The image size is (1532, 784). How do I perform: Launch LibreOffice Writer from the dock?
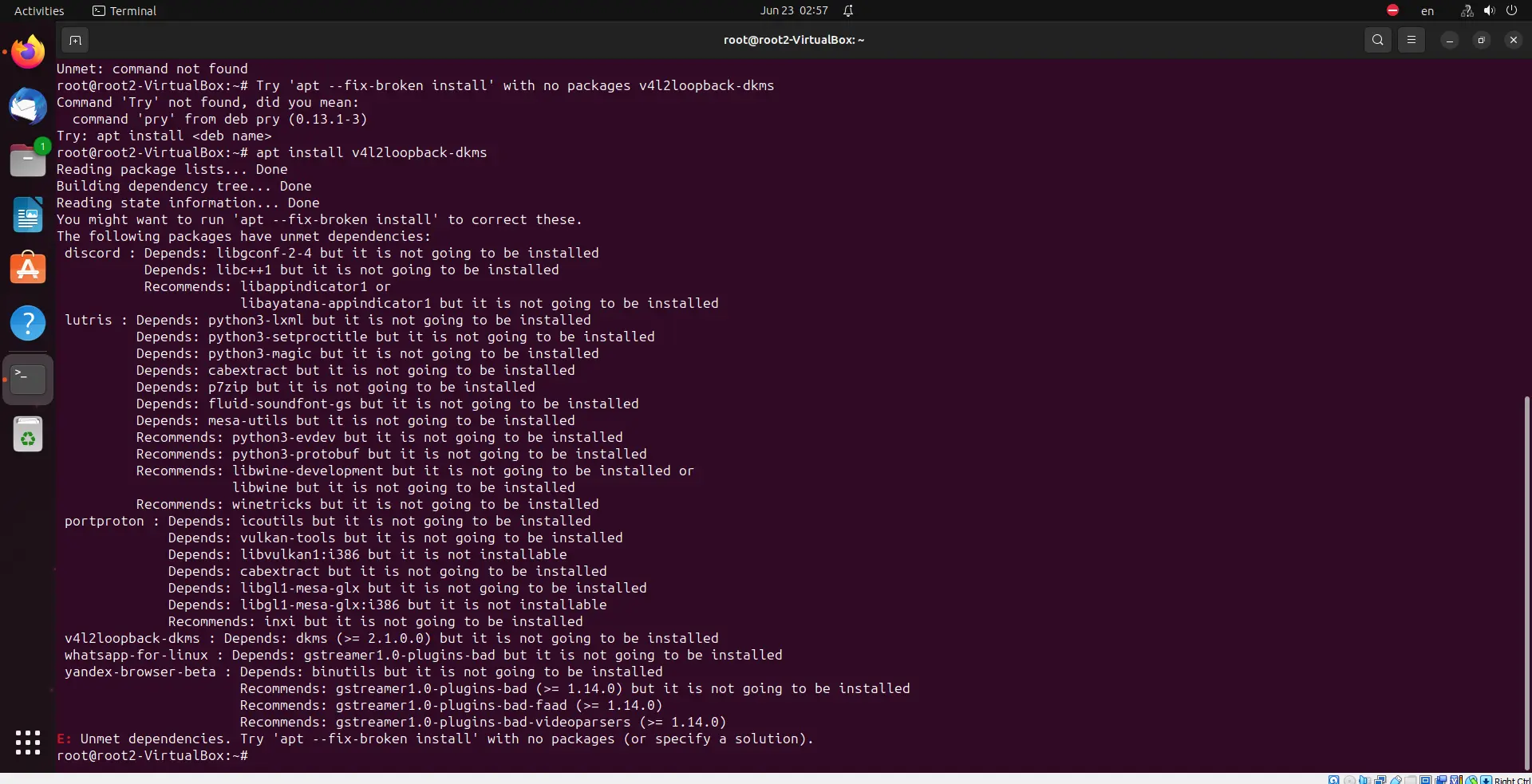tap(28, 215)
